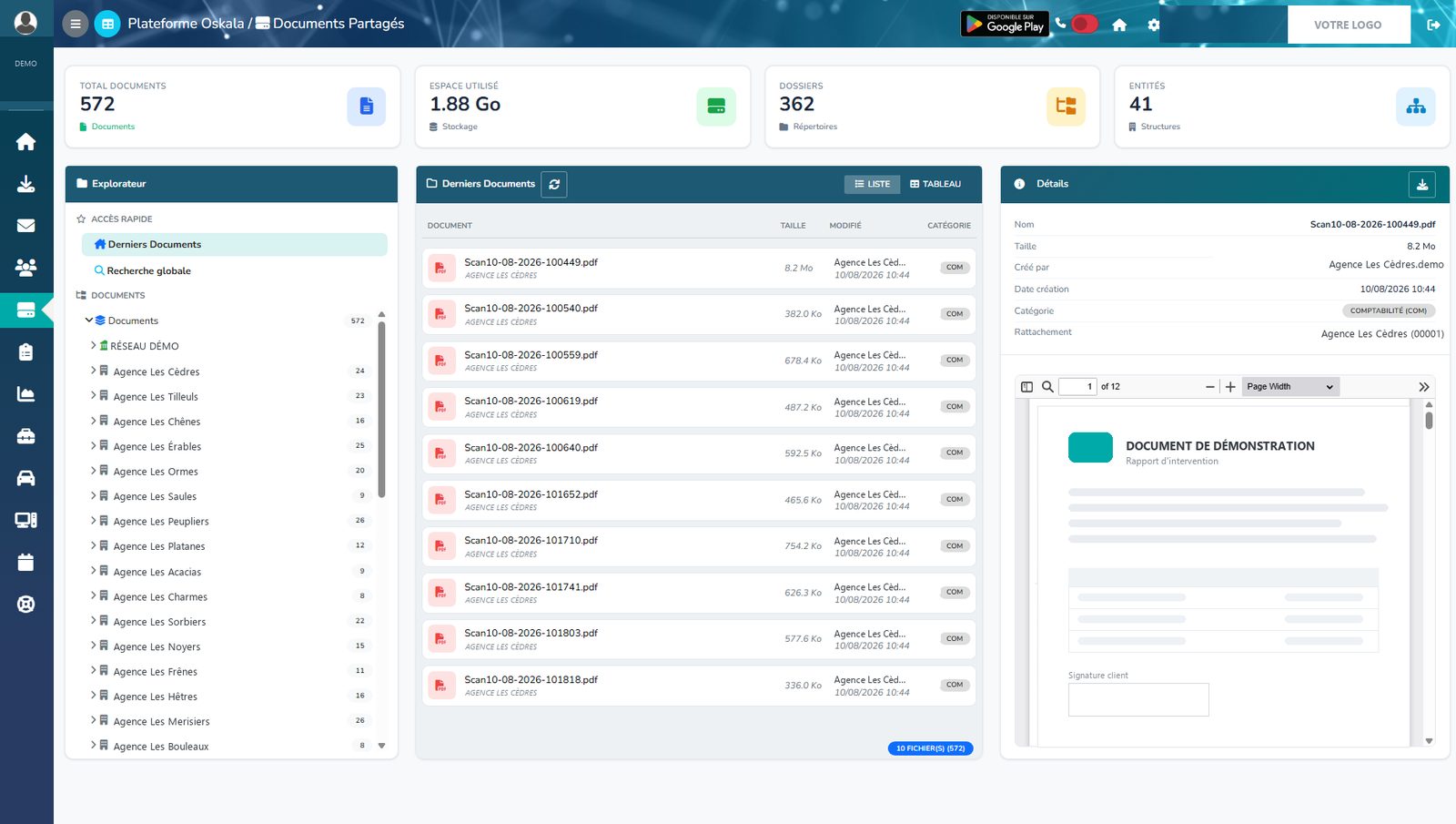Click the TAILLE column header
1456x824 pixels.
793,226
